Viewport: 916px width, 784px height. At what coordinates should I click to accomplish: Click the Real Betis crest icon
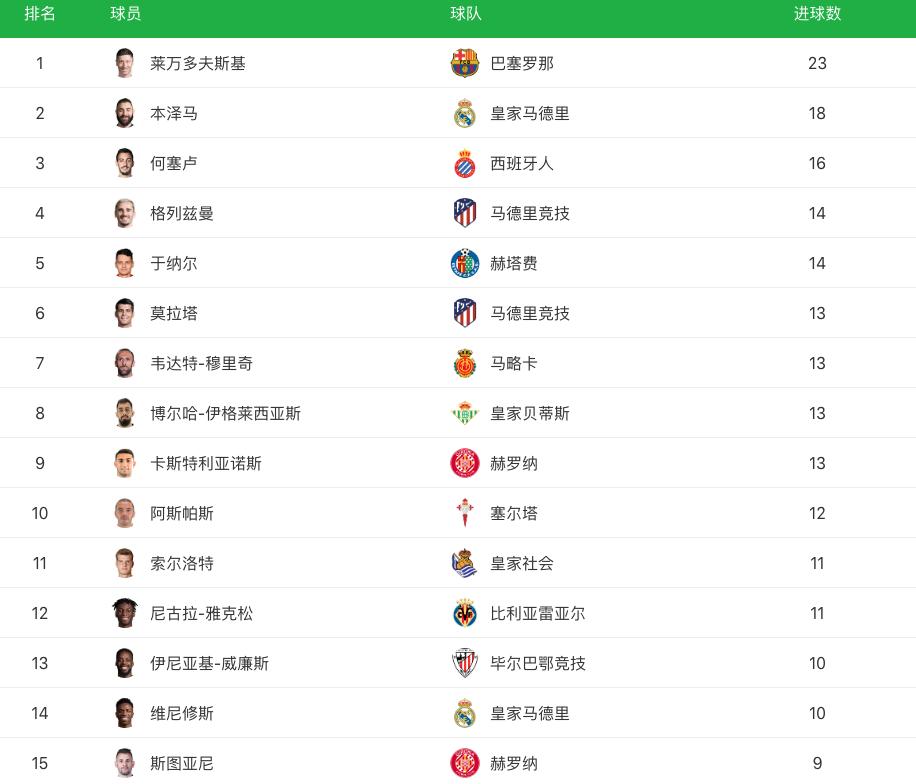(x=465, y=413)
